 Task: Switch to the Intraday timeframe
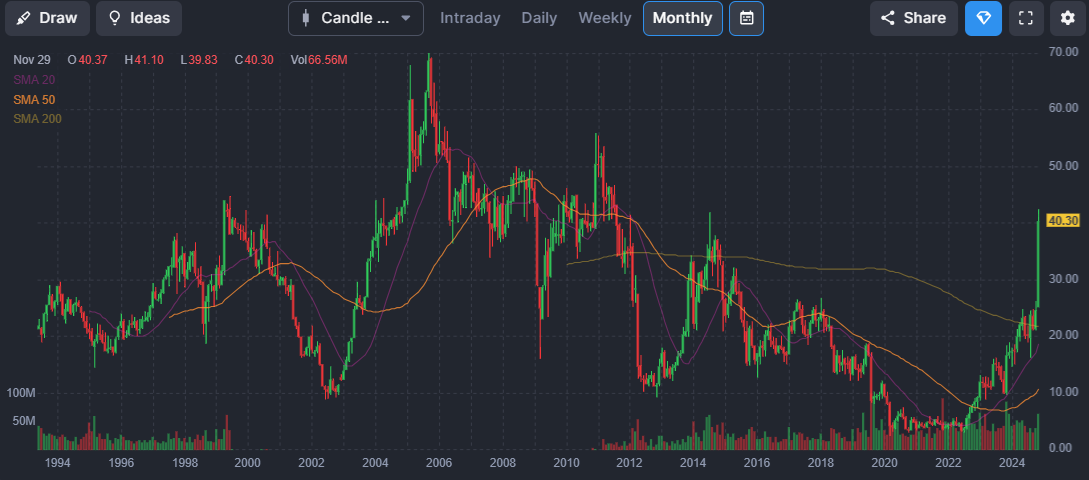(x=471, y=18)
